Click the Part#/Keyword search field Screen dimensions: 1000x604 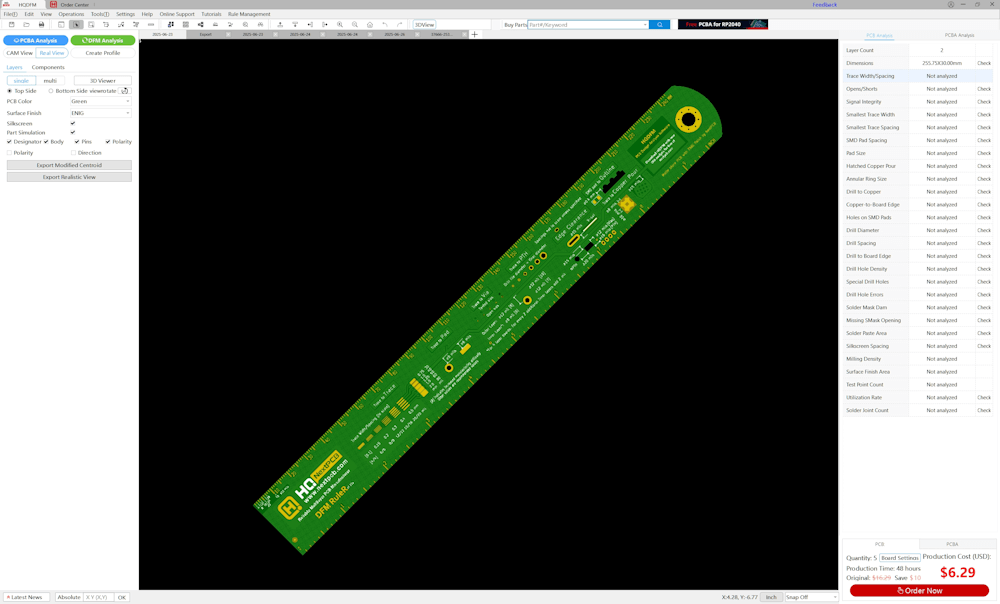point(587,25)
